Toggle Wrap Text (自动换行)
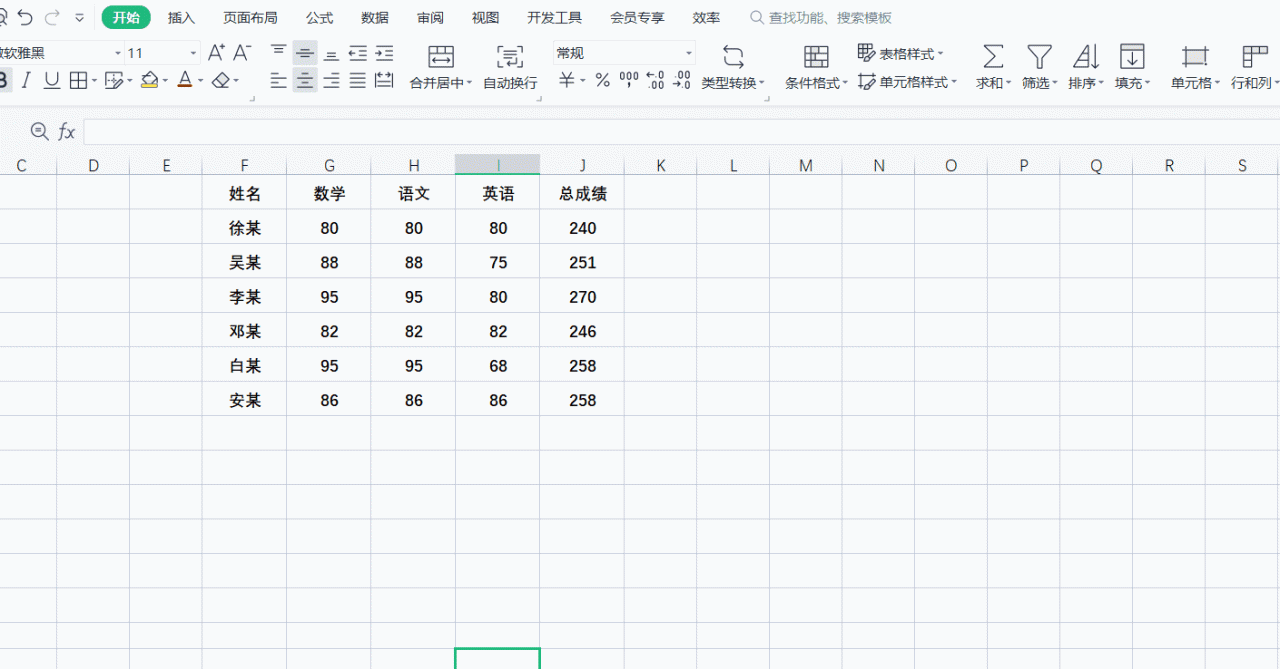 coord(510,67)
